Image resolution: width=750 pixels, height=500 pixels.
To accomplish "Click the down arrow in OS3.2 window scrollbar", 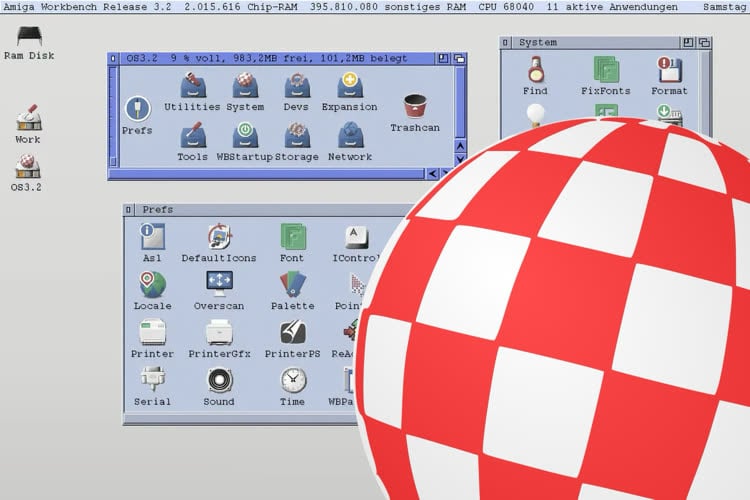I will coord(460,159).
